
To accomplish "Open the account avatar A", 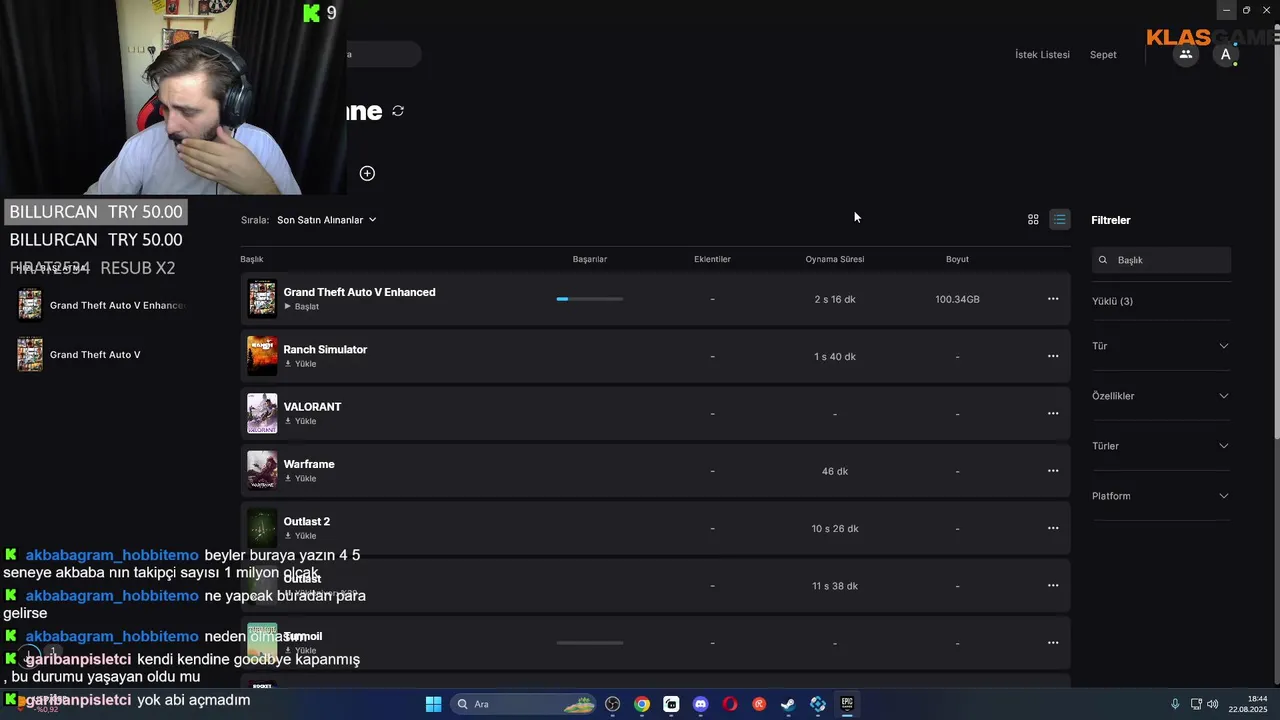I will pyautogui.click(x=1226, y=55).
